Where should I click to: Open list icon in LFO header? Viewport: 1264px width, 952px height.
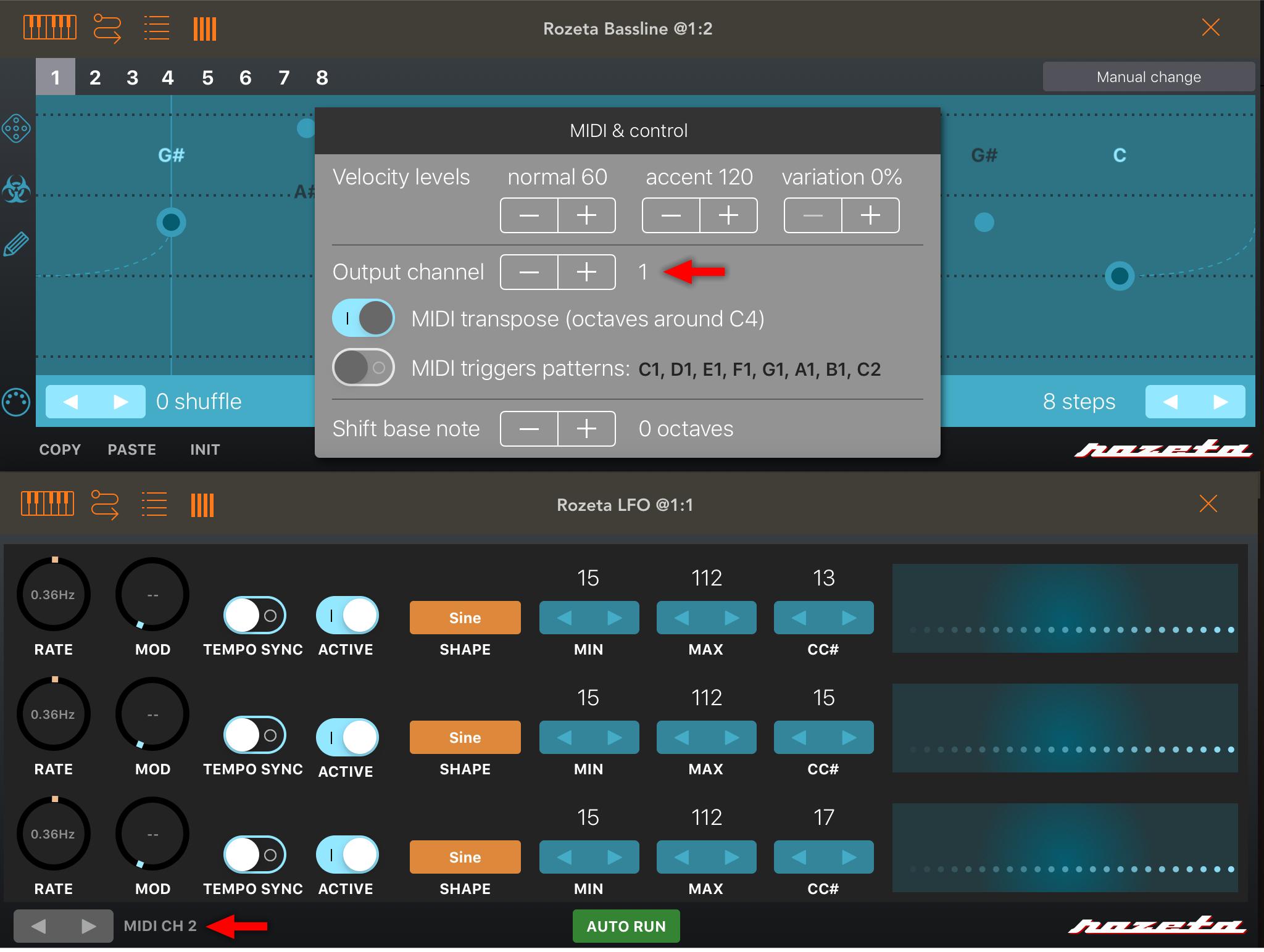click(154, 504)
